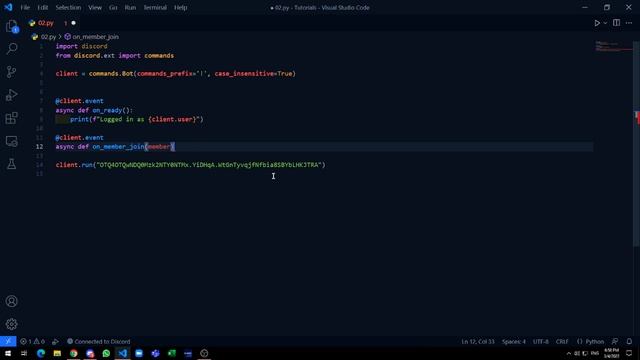Open the Edit menu
640x360 pixels.
tap(42, 7)
